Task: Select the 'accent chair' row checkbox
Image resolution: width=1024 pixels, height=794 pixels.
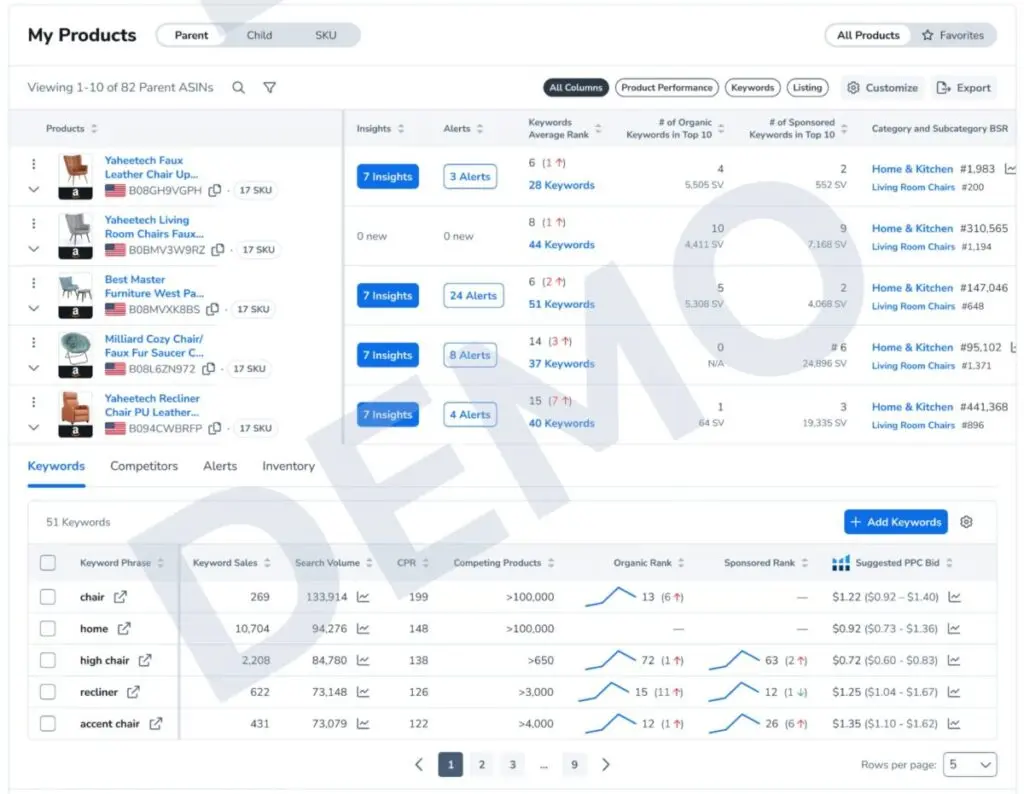Action: click(x=48, y=724)
